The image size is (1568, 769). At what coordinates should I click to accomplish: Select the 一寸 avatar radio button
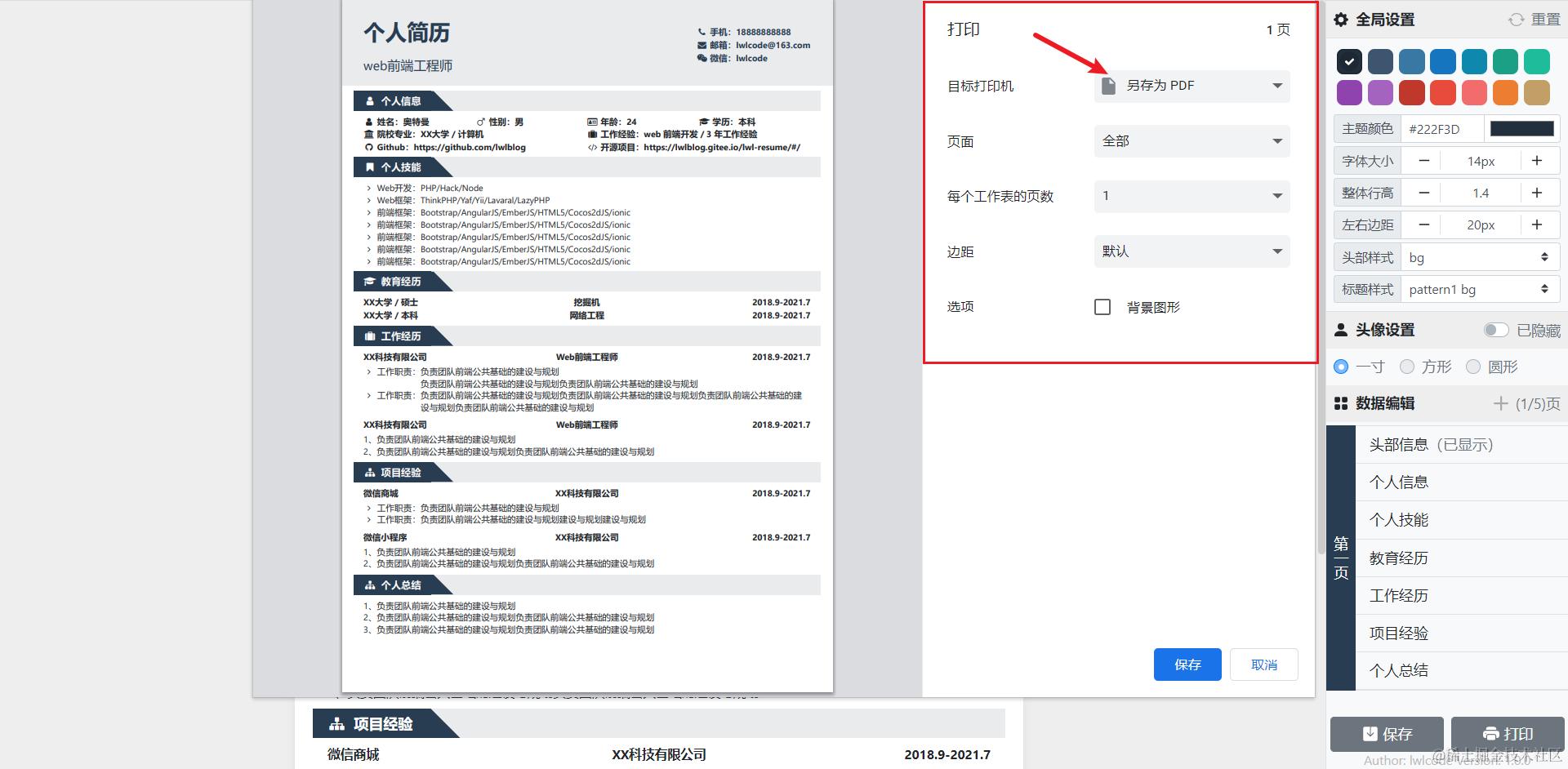[1341, 367]
